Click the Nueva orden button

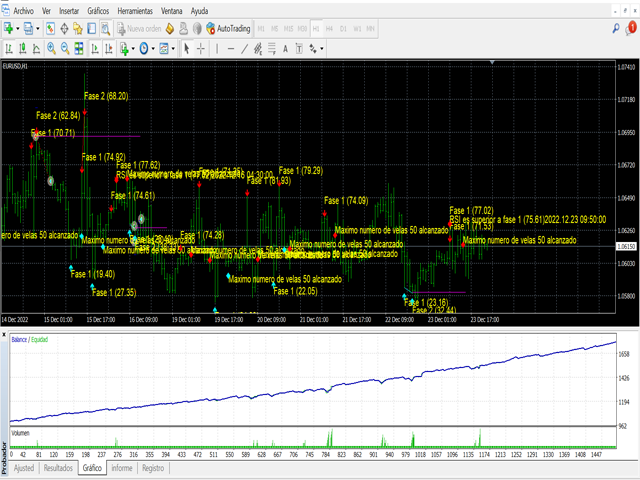coord(139,29)
